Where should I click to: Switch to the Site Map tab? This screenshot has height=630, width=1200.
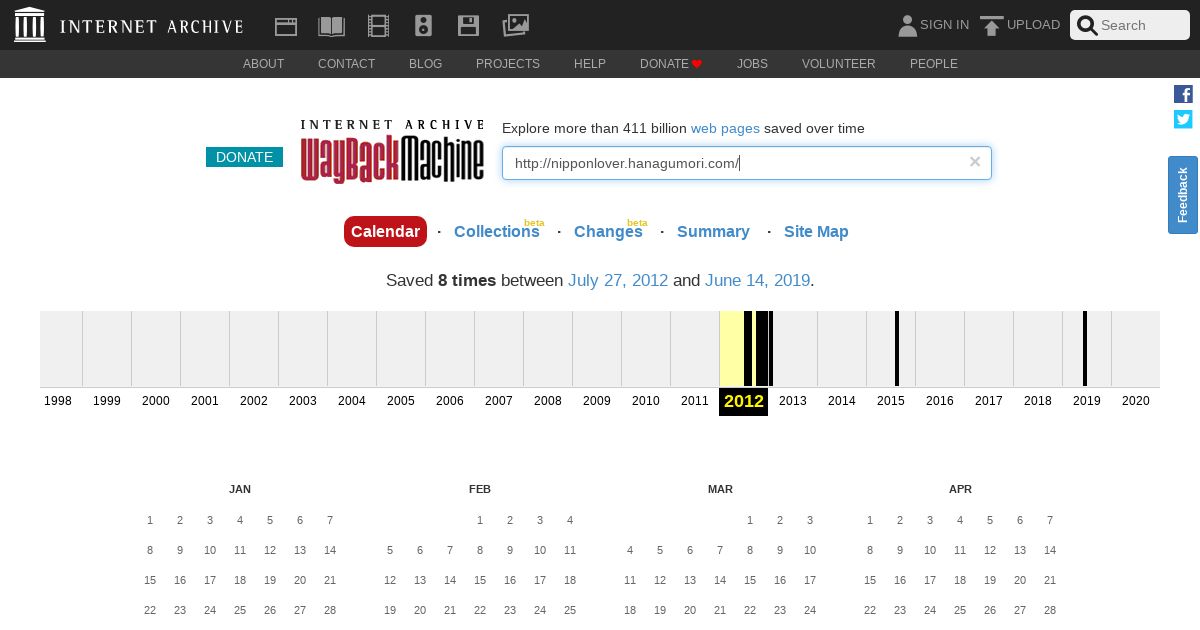coord(816,231)
